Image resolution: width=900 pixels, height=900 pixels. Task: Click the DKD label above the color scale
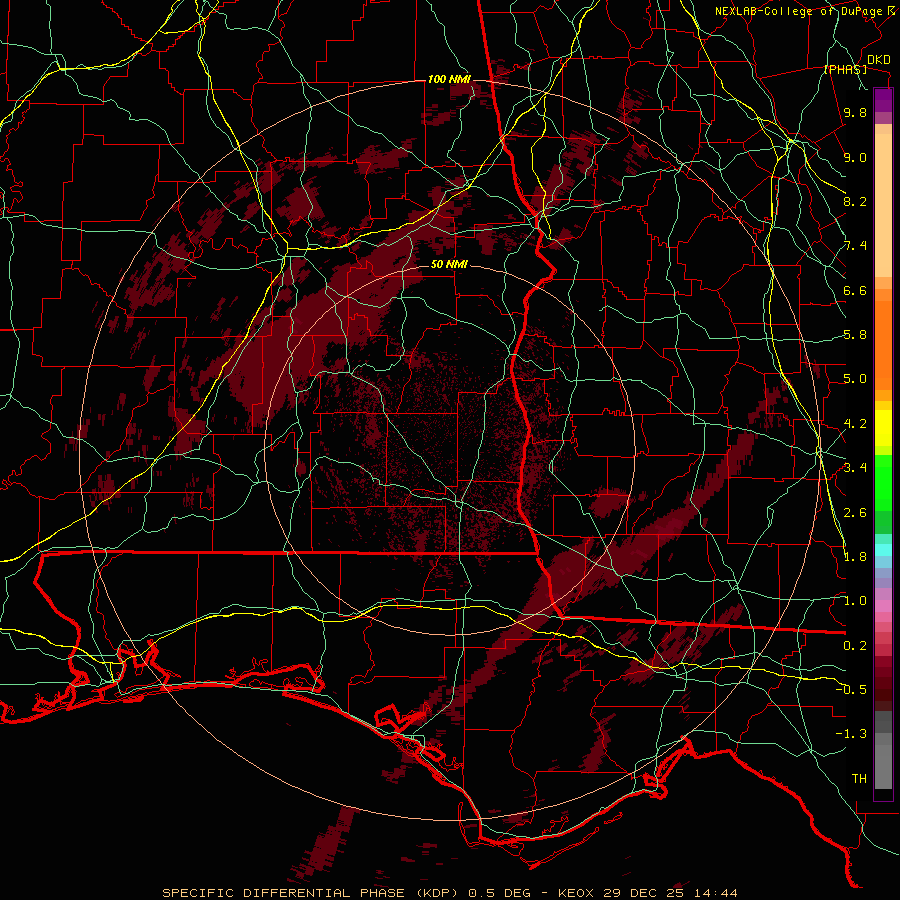click(x=879, y=60)
